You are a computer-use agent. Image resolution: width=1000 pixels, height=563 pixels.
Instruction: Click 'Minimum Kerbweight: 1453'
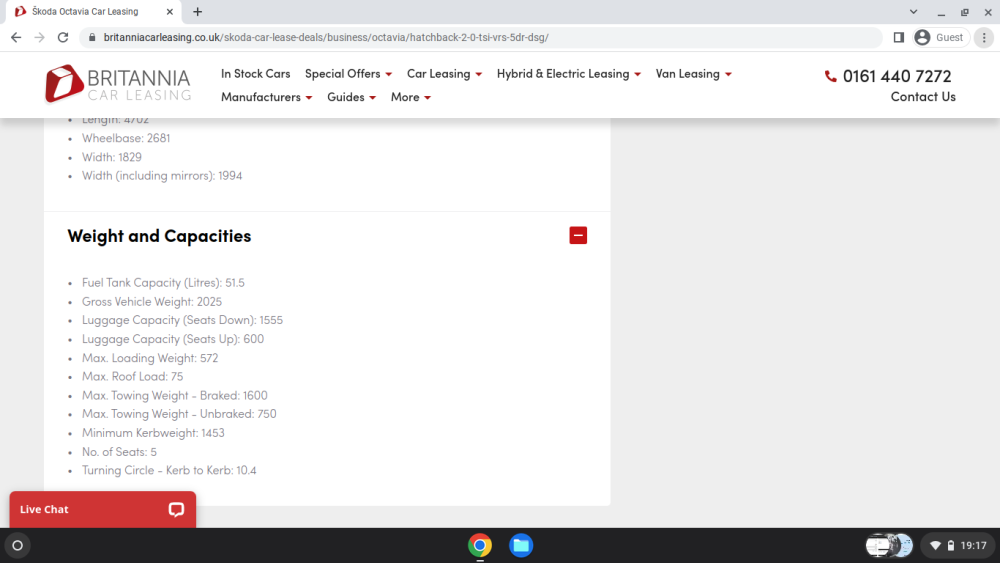(153, 433)
